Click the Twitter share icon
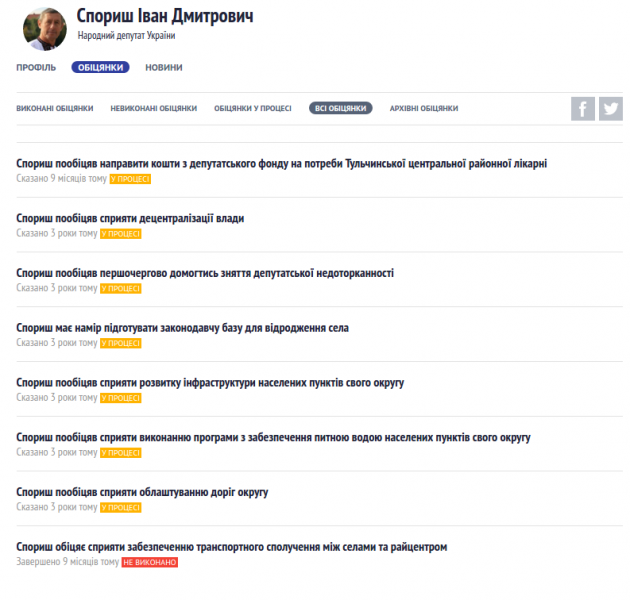Viewport: 630px width, 600px height. click(611, 109)
